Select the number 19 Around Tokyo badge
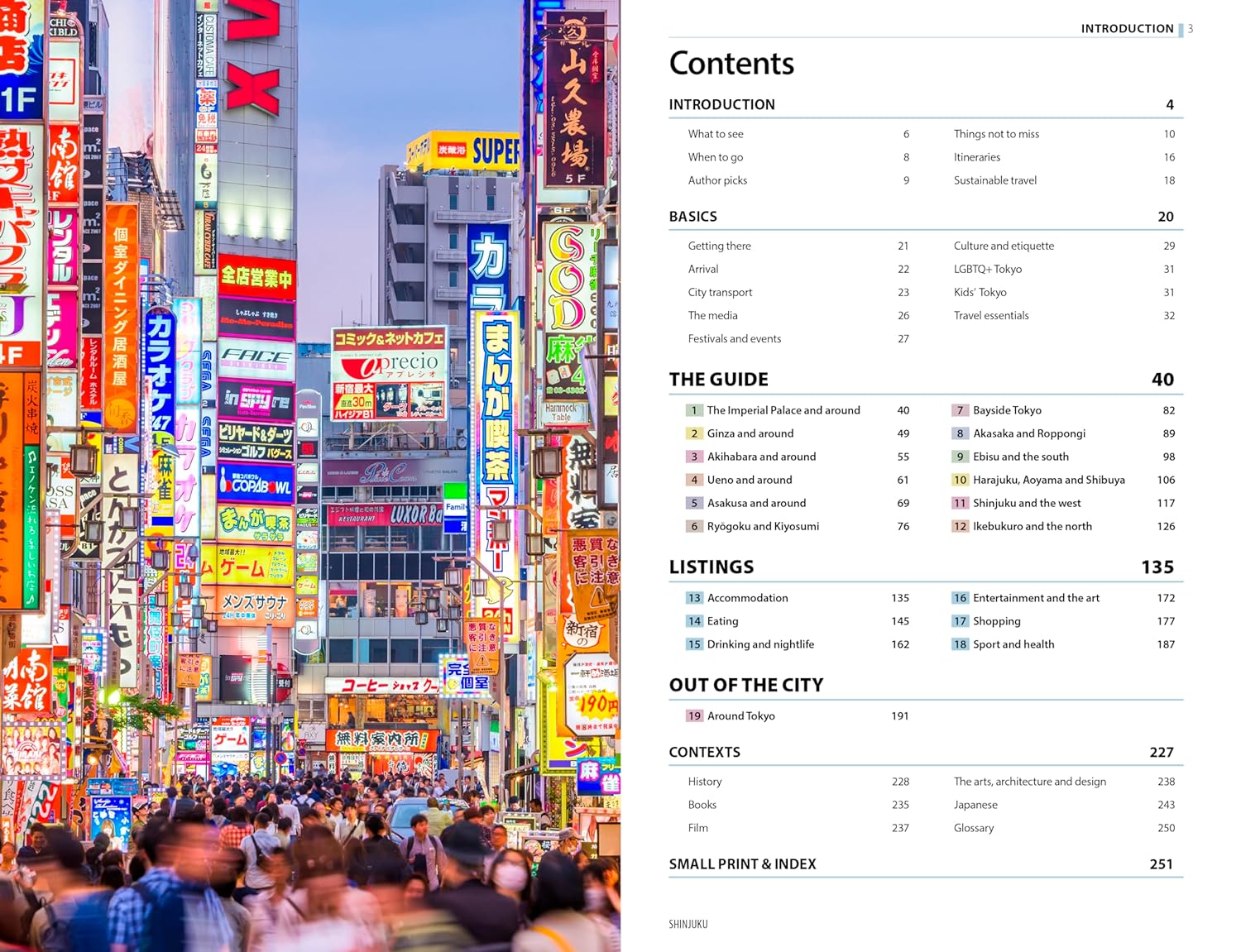Screen dimensions: 1241x952 point(693,716)
